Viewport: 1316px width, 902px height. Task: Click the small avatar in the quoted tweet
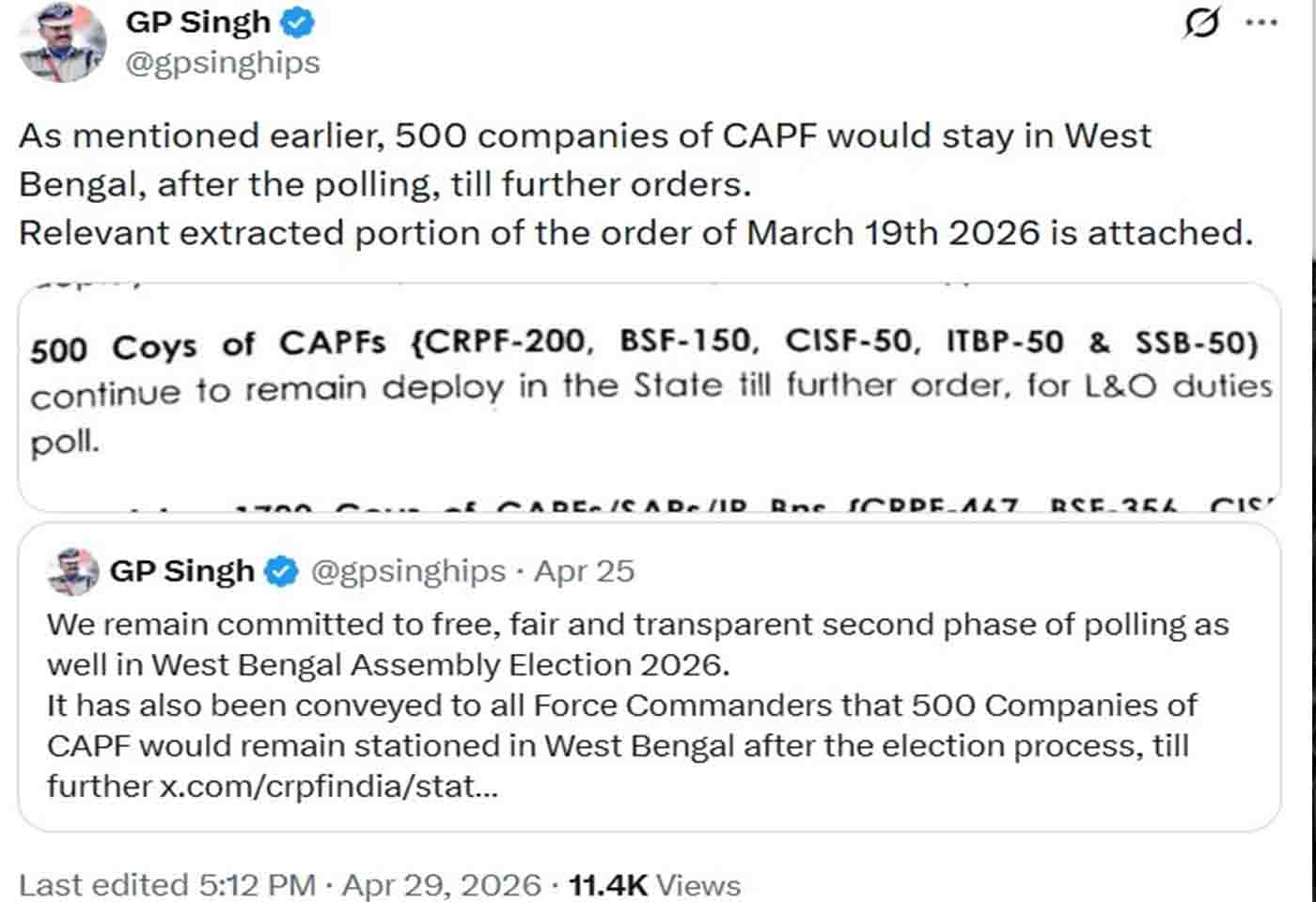coord(73,570)
